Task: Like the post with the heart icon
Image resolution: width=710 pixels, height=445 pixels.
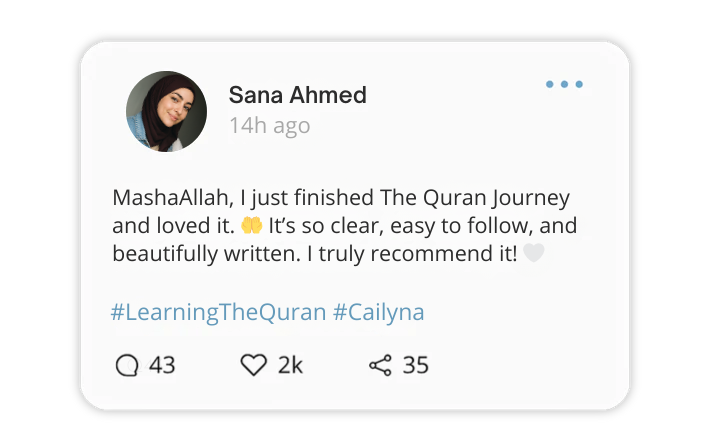Action: point(254,366)
